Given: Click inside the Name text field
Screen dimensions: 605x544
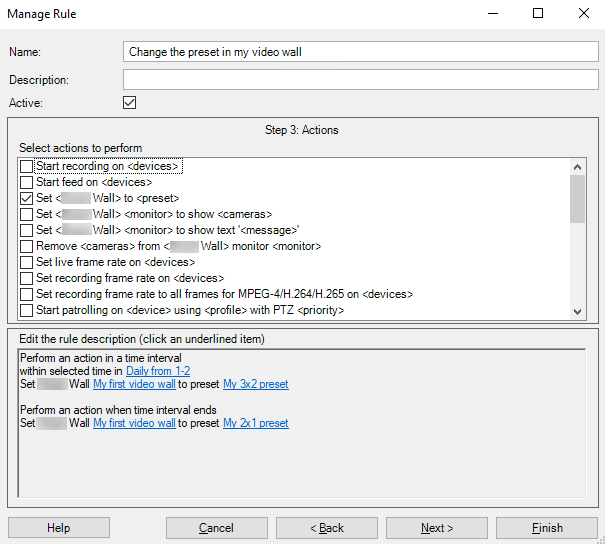Looking at the screenshot, I should click(x=360, y=52).
